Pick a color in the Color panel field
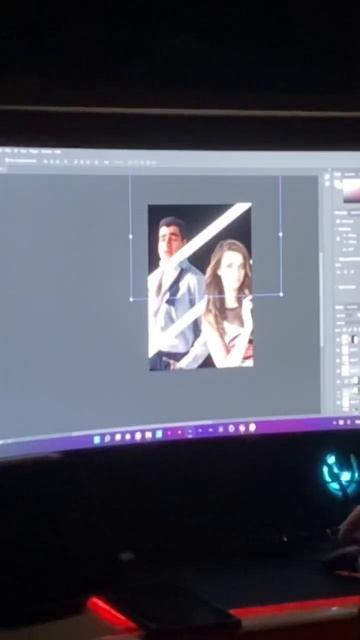The width and height of the screenshot is (360, 640). click(351, 192)
